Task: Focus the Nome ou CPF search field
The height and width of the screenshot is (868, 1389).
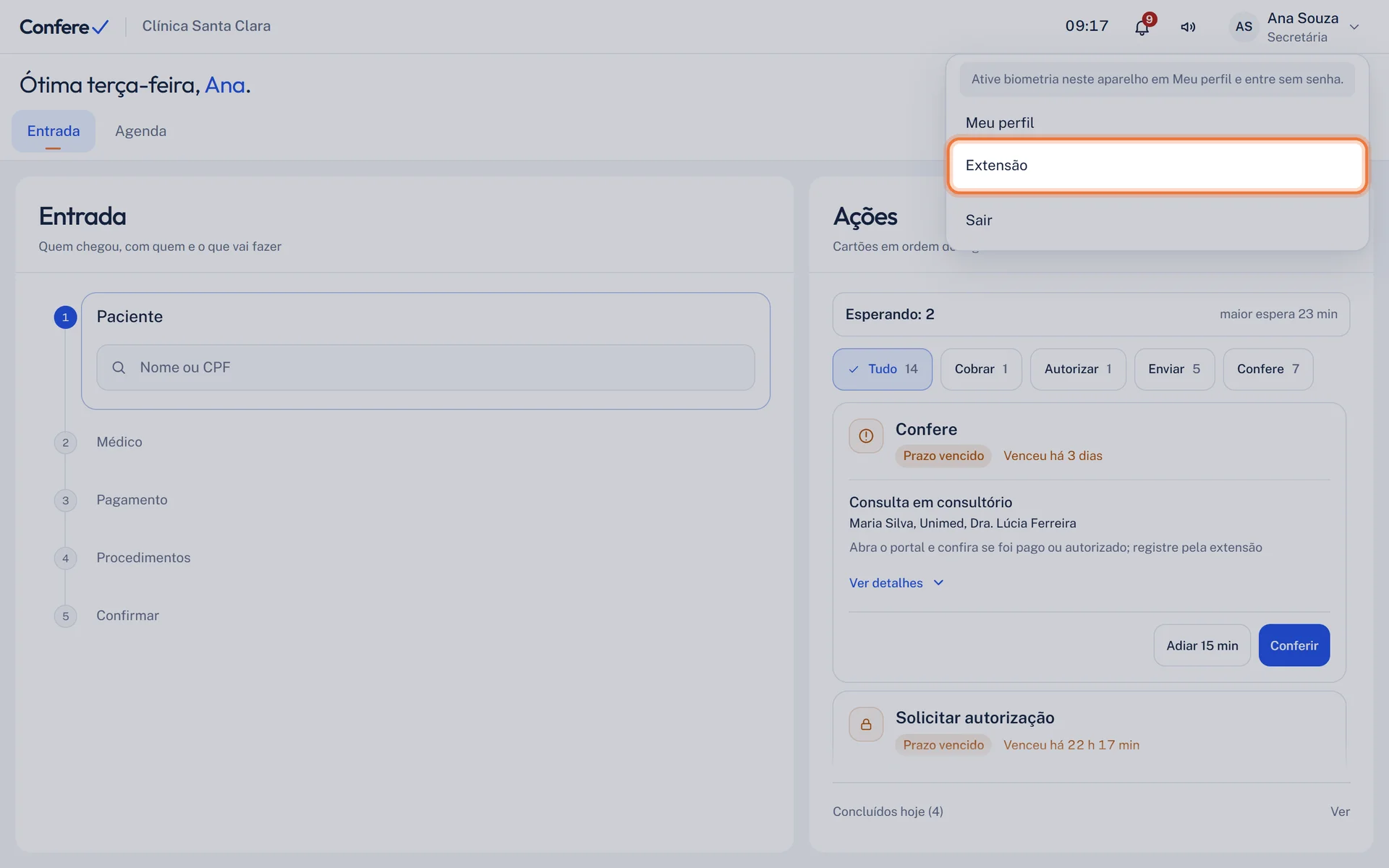Action: click(x=425, y=367)
